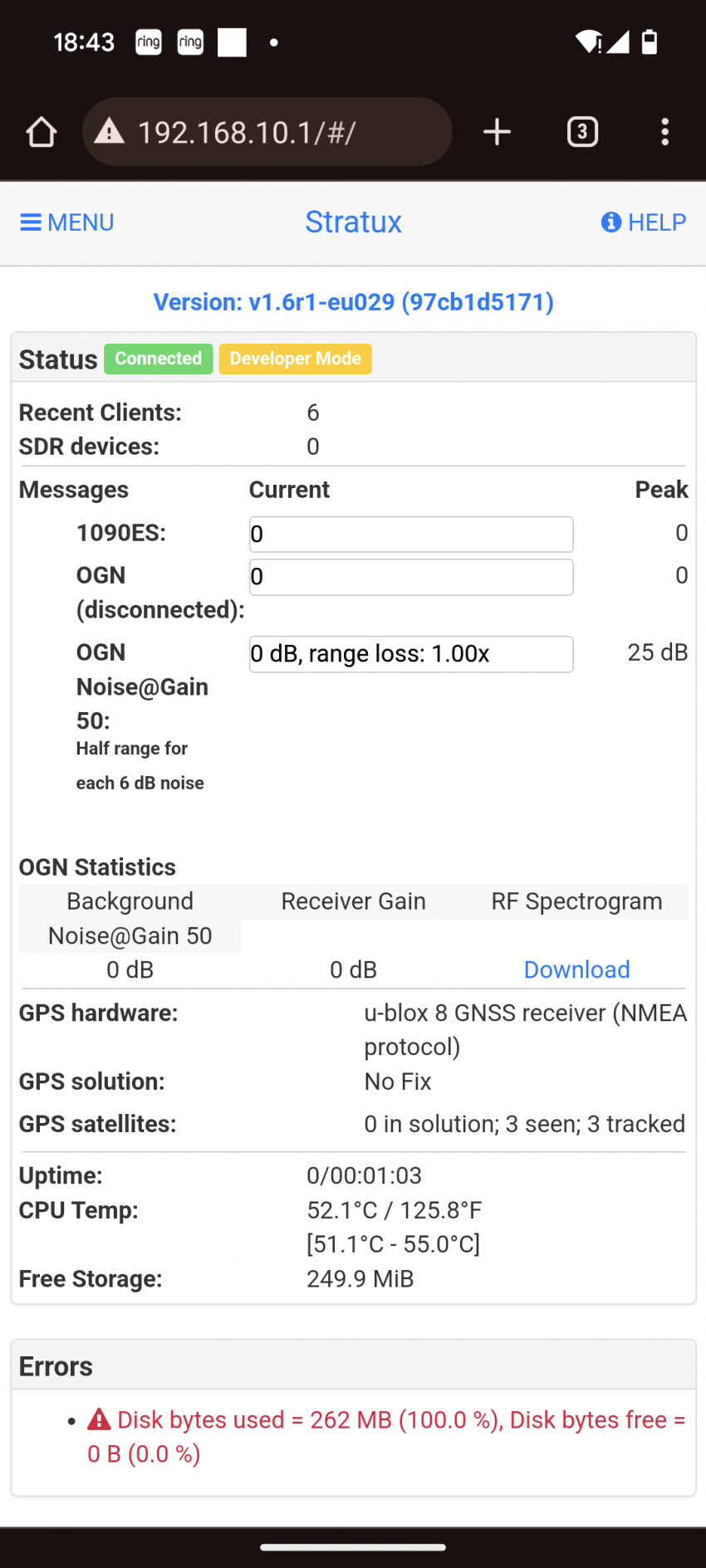Click the red disk error warning icon
The width and height of the screenshot is (706, 1568).
click(100, 1419)
